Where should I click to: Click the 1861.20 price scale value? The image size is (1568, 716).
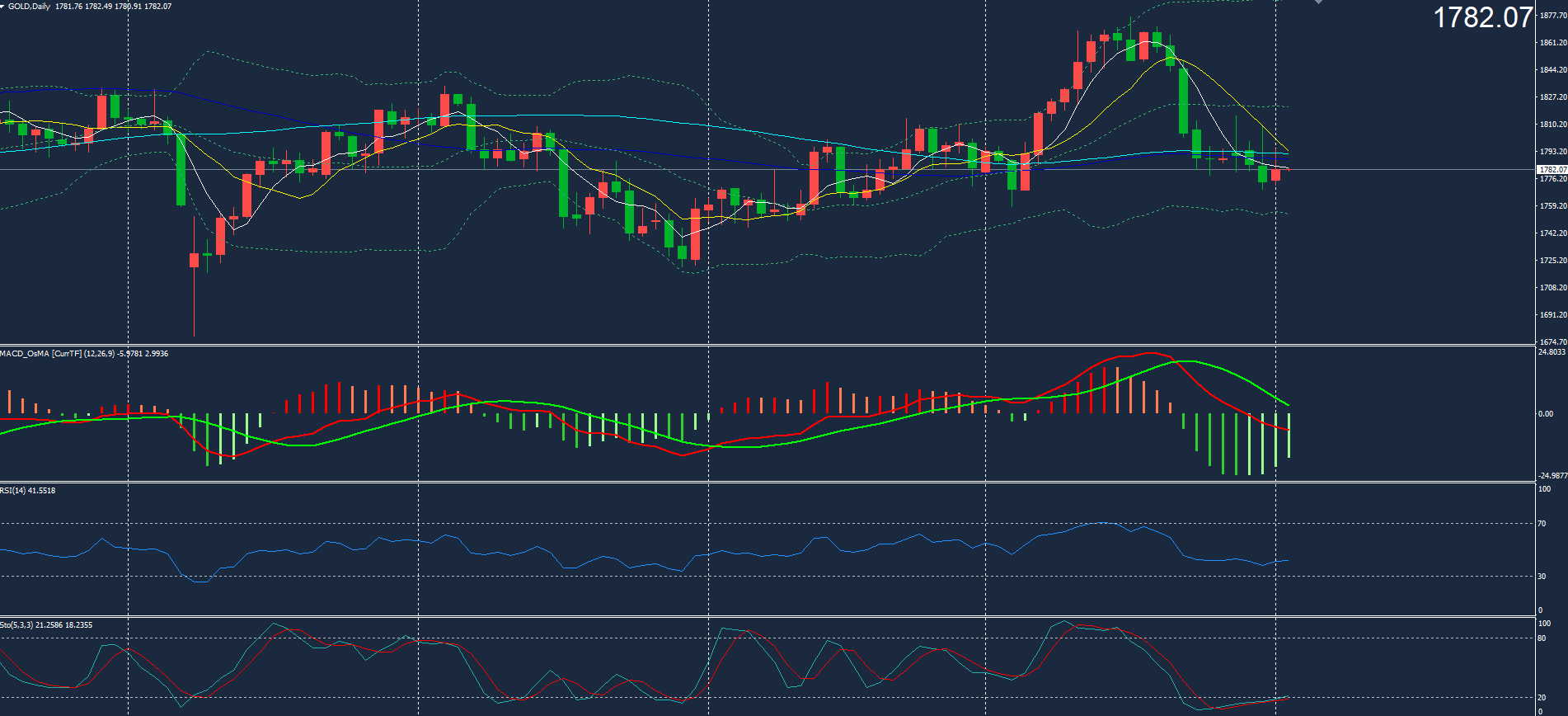click(x=1553, y=42)
